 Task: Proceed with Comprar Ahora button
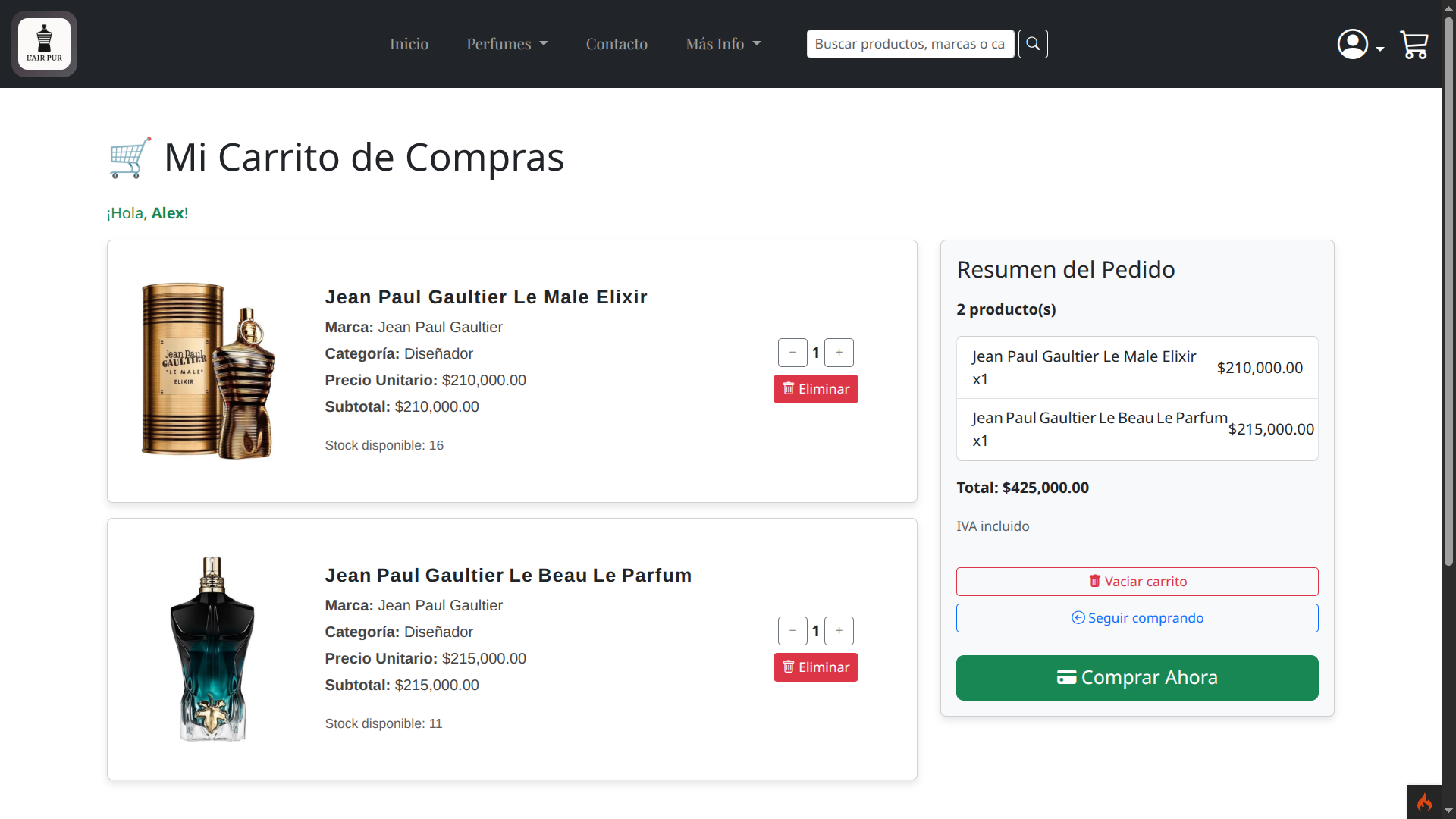point(1137,678)
